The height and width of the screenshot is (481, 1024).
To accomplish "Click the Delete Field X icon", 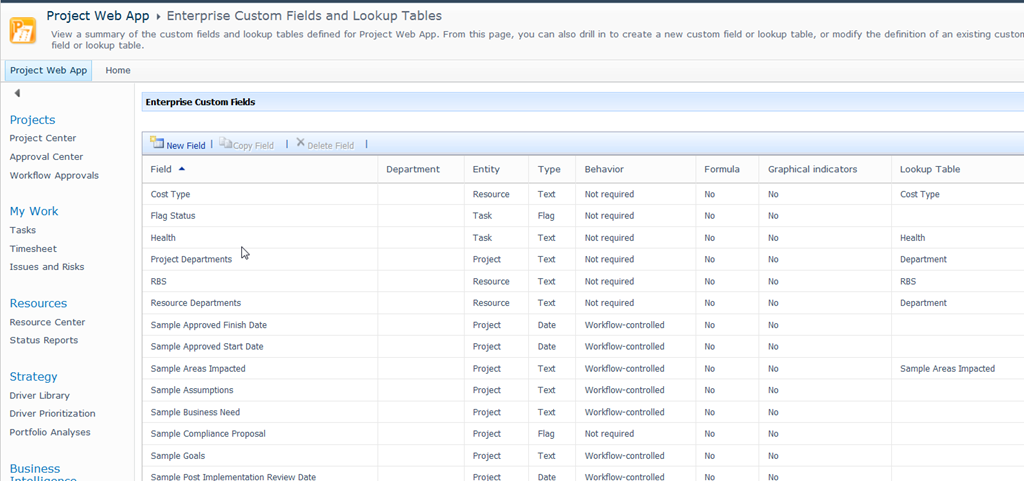I will 300,144.
